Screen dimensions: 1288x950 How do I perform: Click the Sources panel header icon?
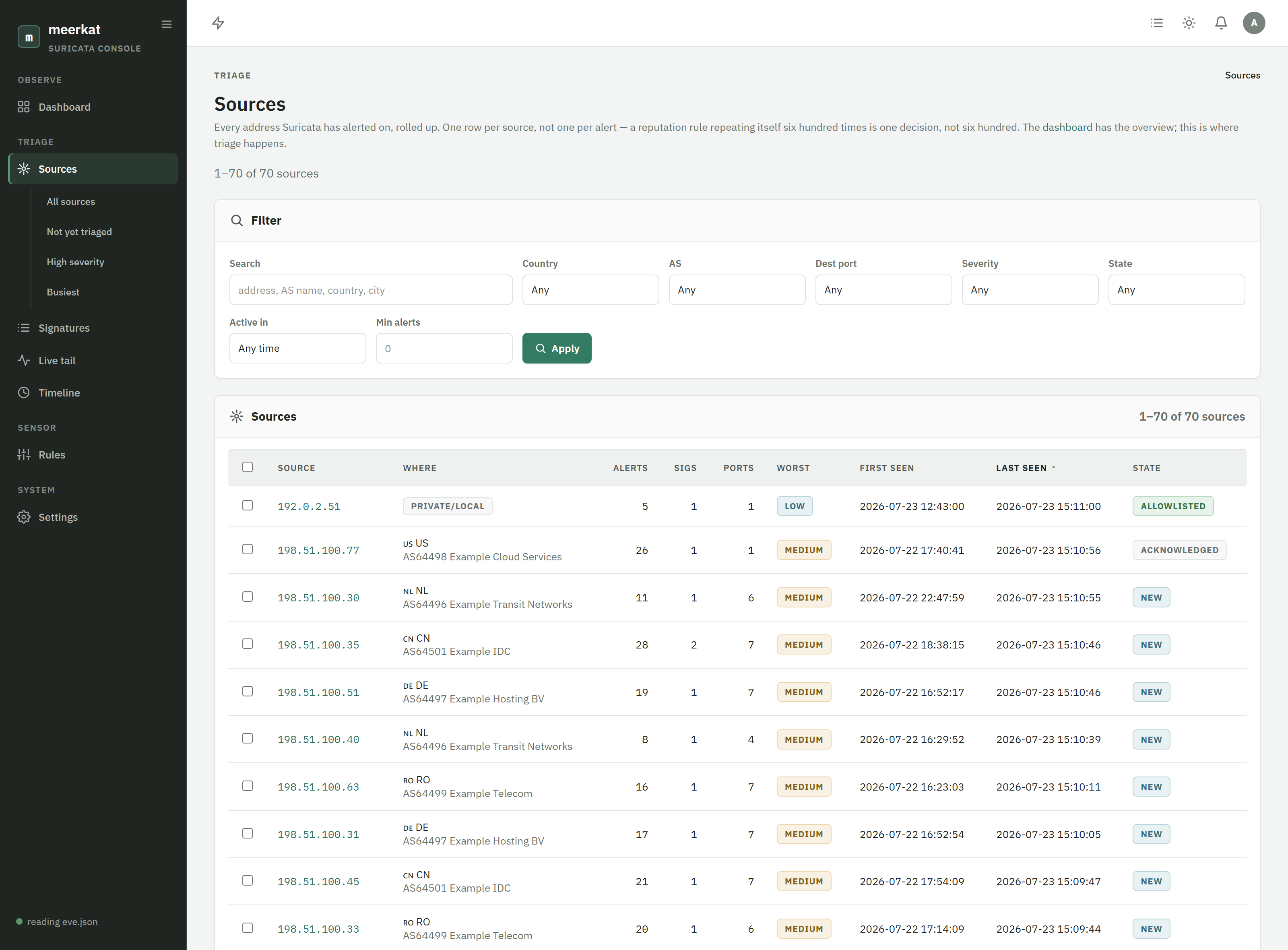tap(237, 416)
